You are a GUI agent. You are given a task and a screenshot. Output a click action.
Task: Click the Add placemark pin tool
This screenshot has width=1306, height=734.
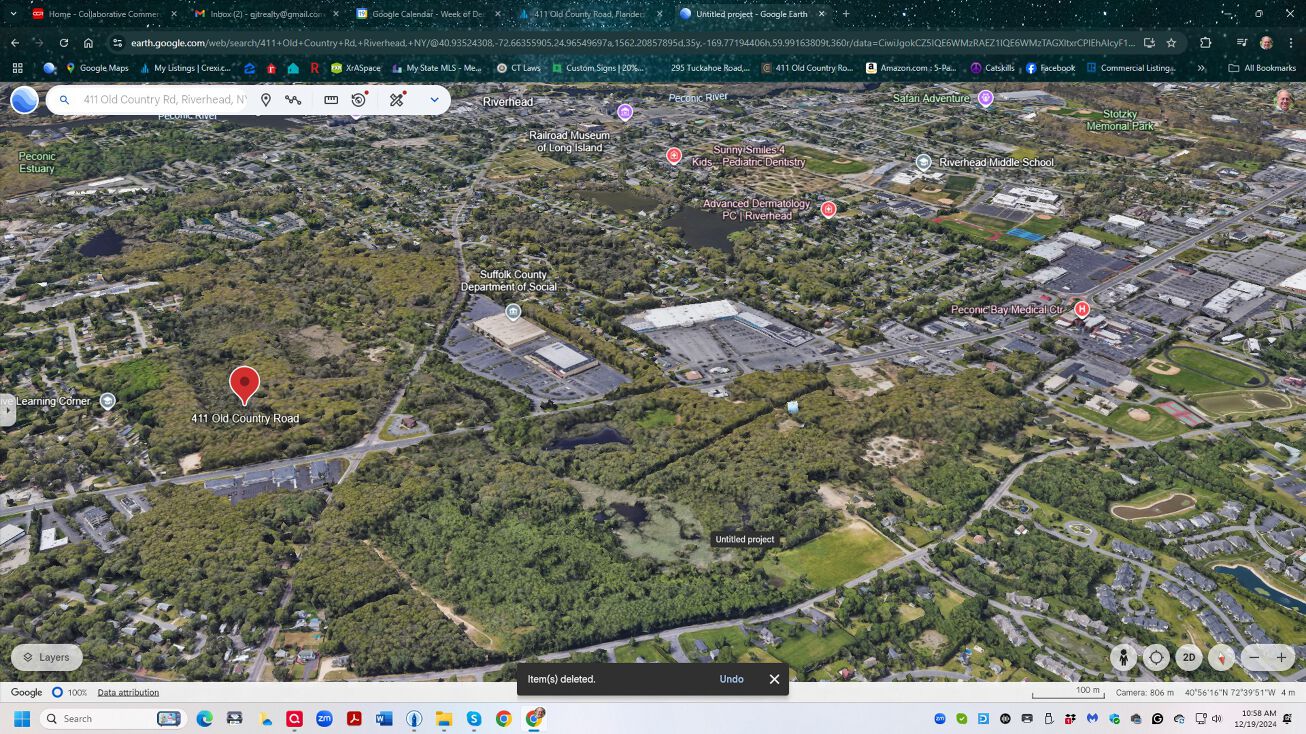click(x=266, y=100)
